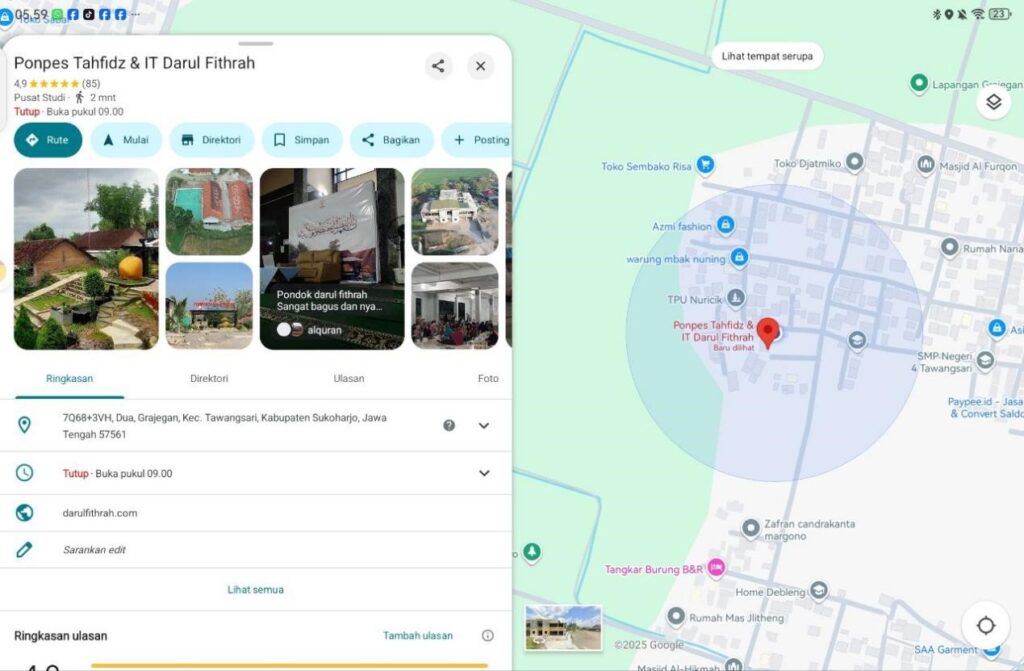Tap the help icon beside the plus code address
The width and height of the screenshot is (1024, 671).
tap(449, 425)
